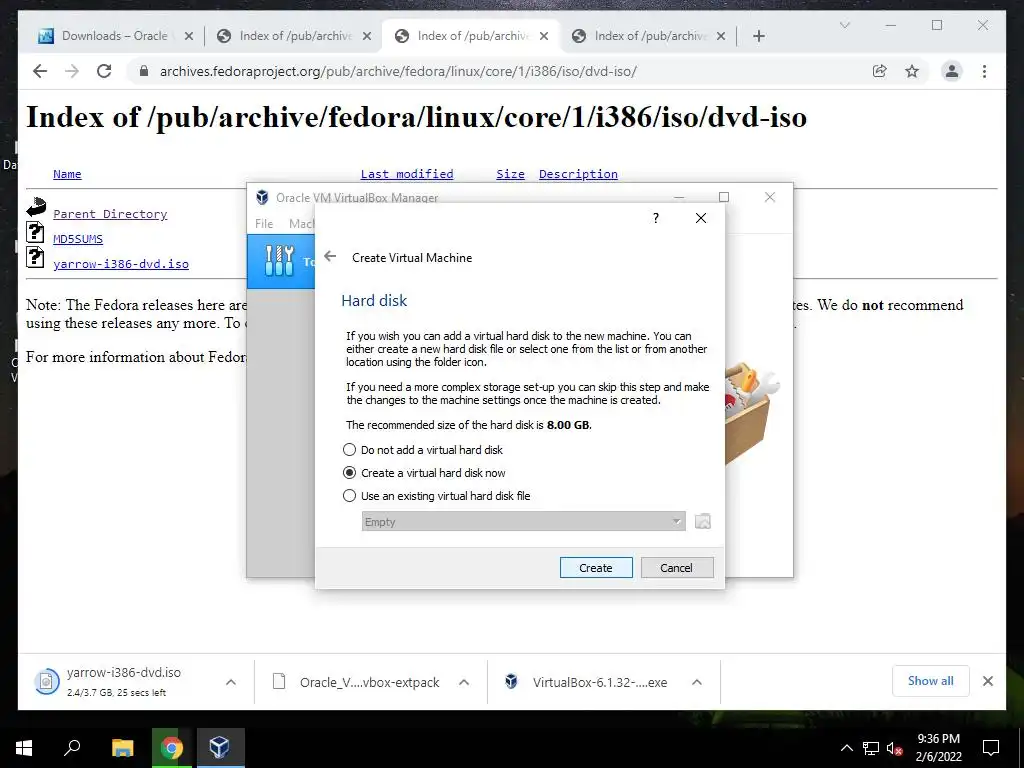Viewport: 1024px width, 768px height.
Task: Switch to the Downloads – Oracle tab
Action: coord(115,36)
